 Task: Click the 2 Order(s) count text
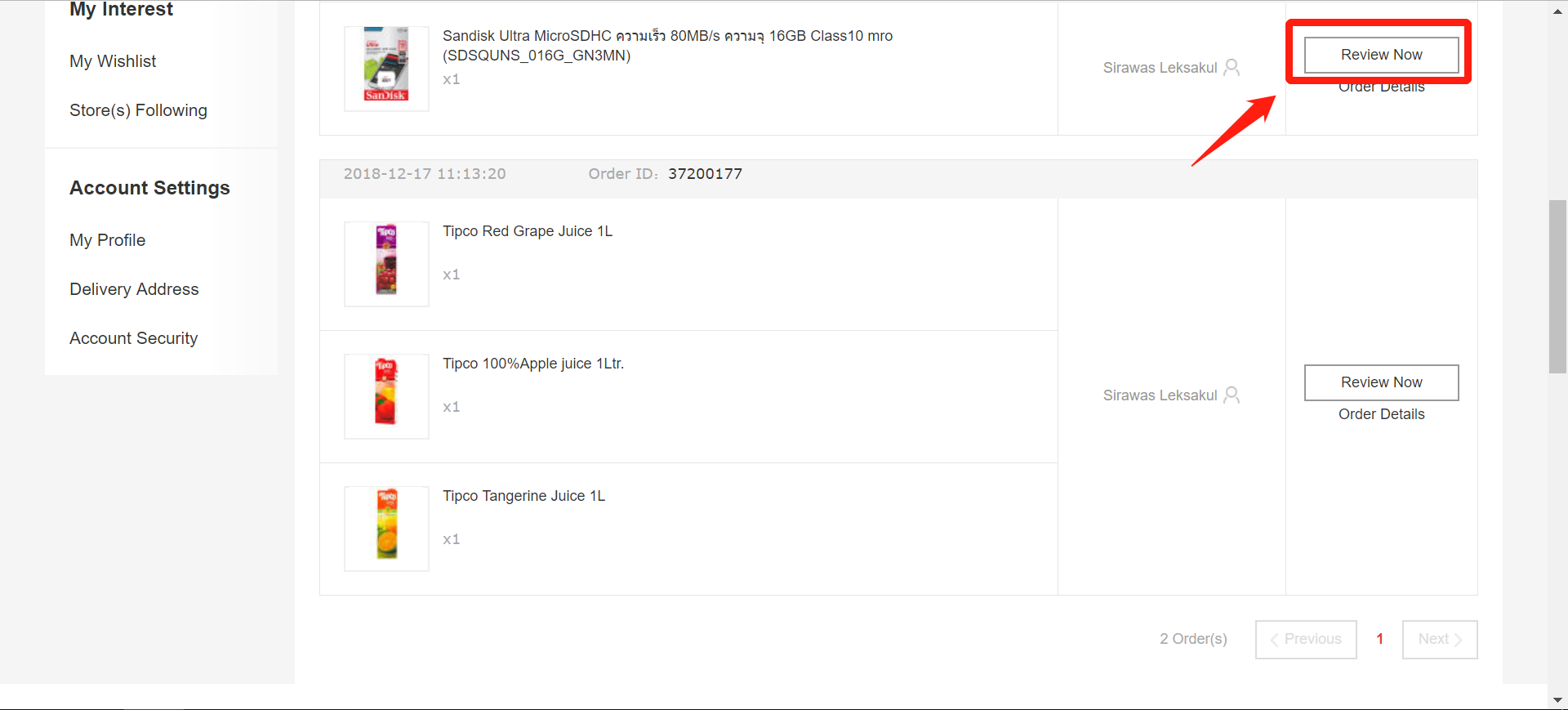tap(1193, 639)
